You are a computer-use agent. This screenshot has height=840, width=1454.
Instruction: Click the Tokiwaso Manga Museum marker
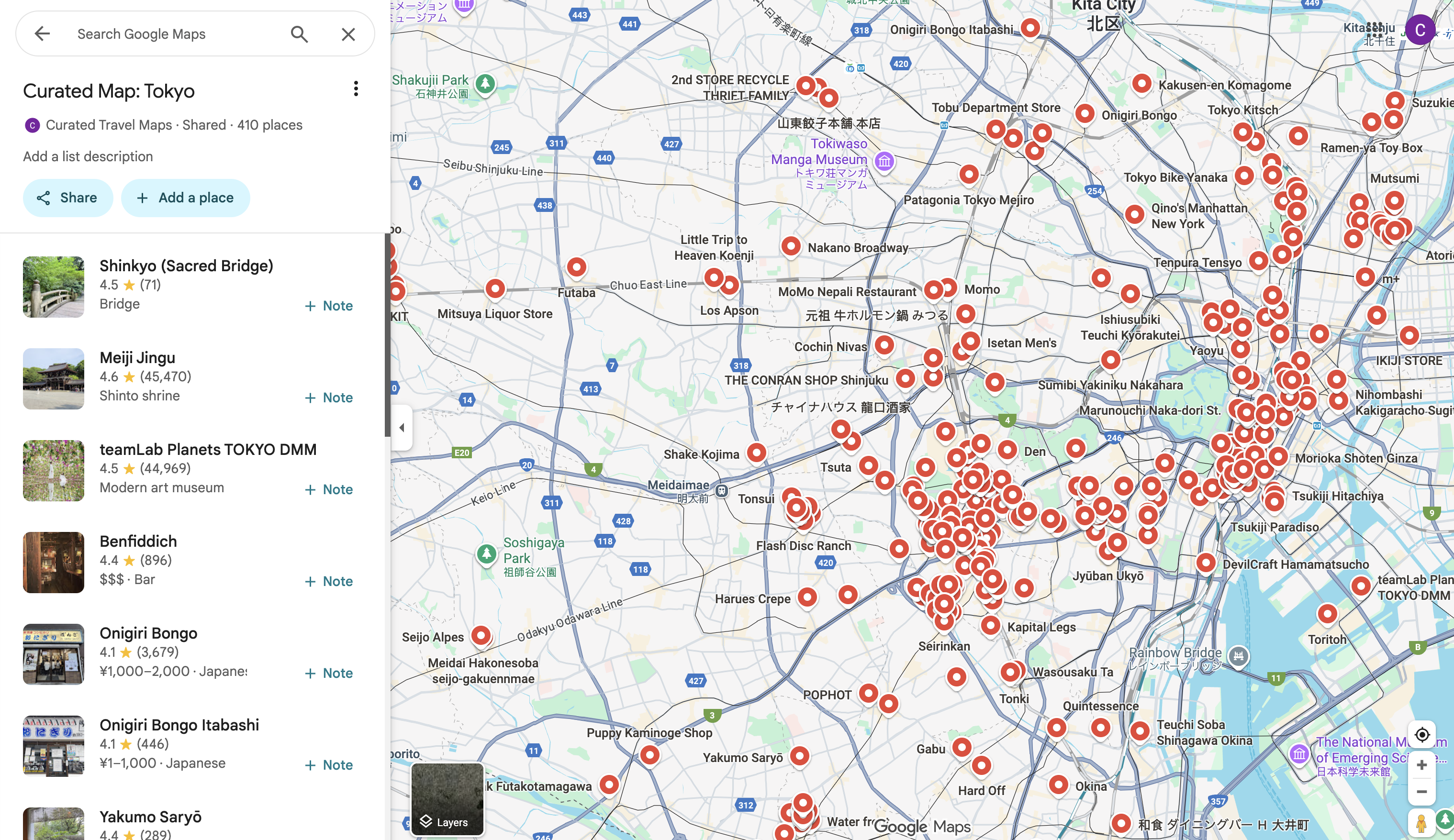click(x=884, y=161)
